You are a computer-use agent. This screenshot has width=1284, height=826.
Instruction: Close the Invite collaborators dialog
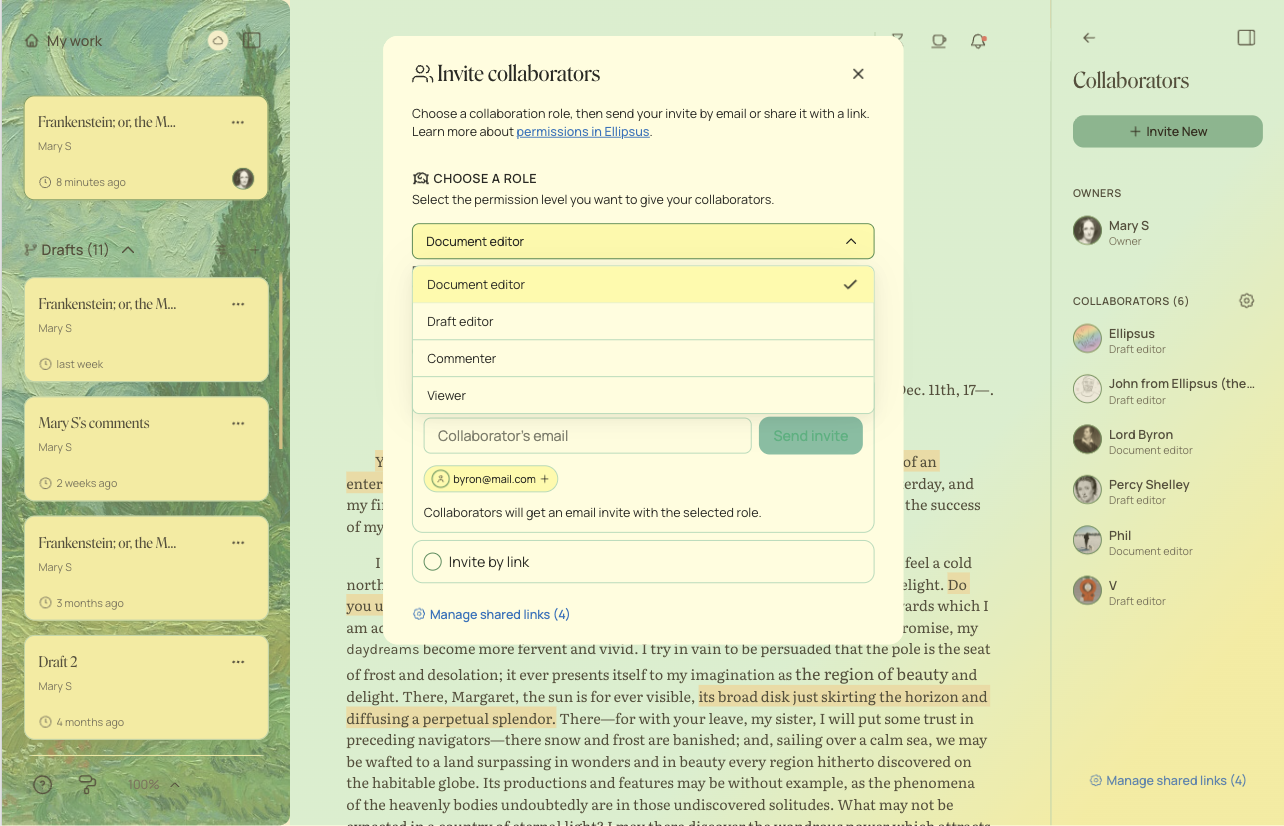[x=858, y=74]
